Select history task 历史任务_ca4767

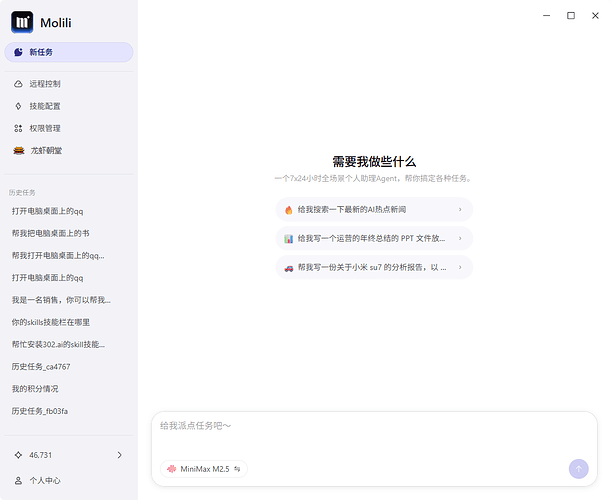41,367
